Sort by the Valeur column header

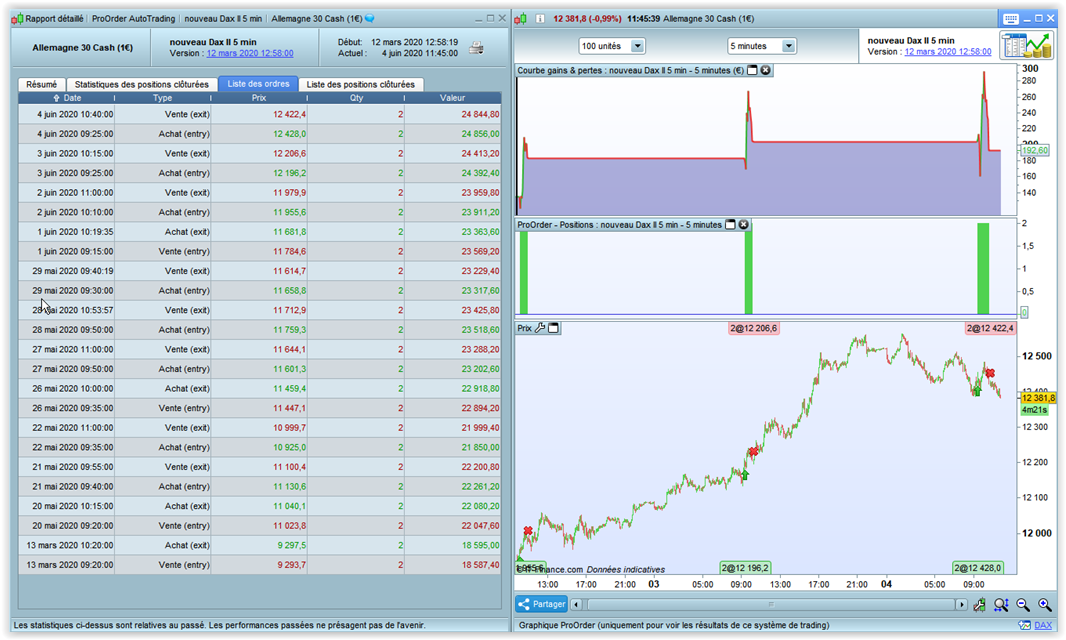(452, 98)
